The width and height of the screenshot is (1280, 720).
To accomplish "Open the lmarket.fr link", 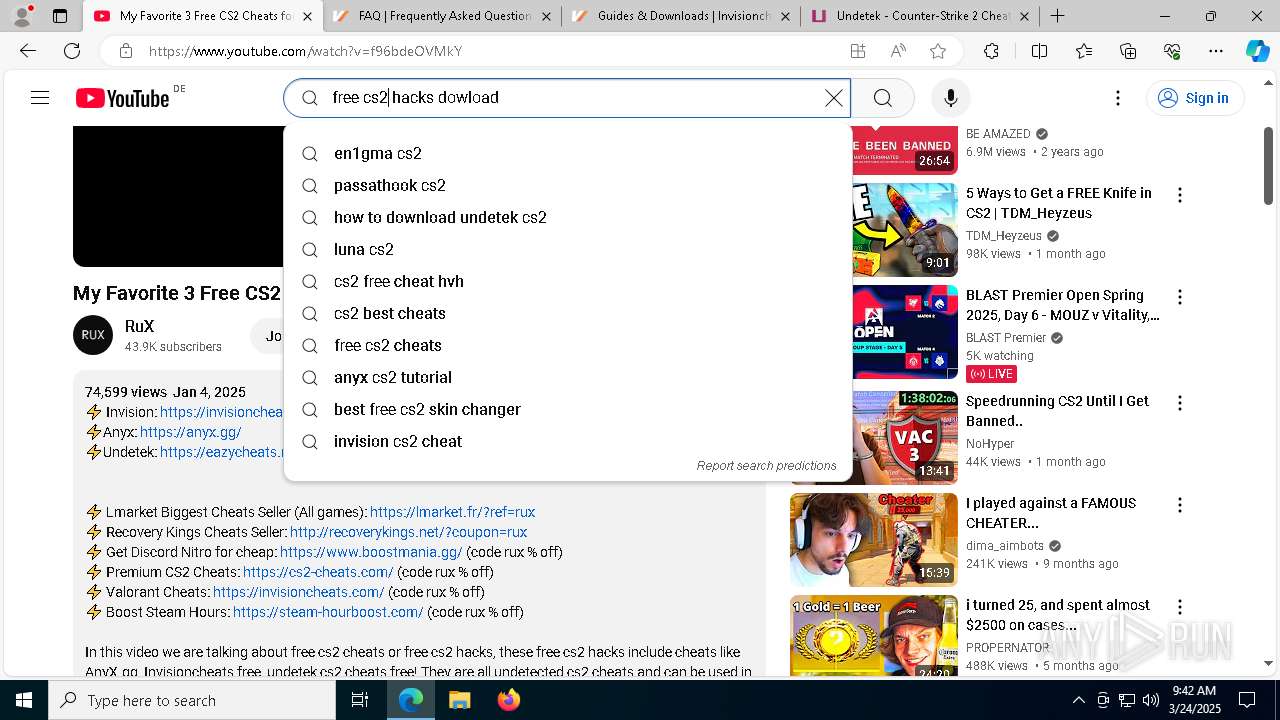I will point(452,512).
